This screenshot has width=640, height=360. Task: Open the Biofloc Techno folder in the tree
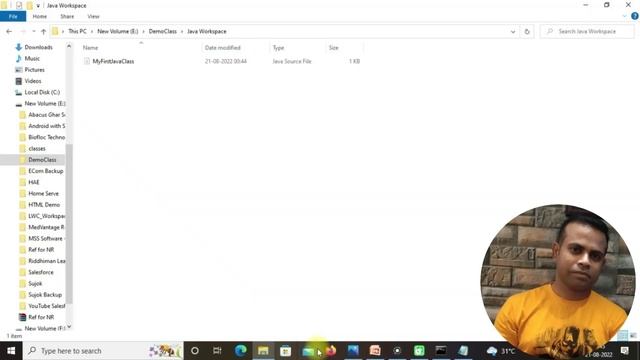[x=47, y=137]
